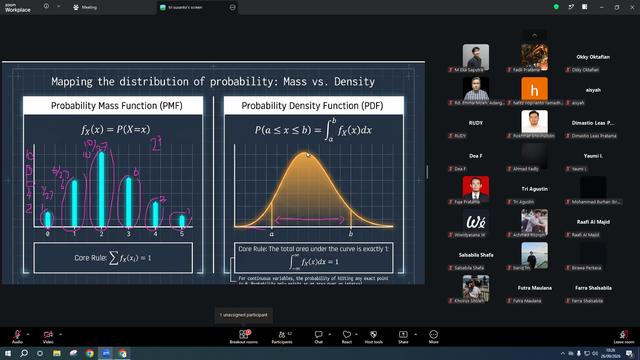
Task: Show hidden system tray icons
Action: click(563, 353)
